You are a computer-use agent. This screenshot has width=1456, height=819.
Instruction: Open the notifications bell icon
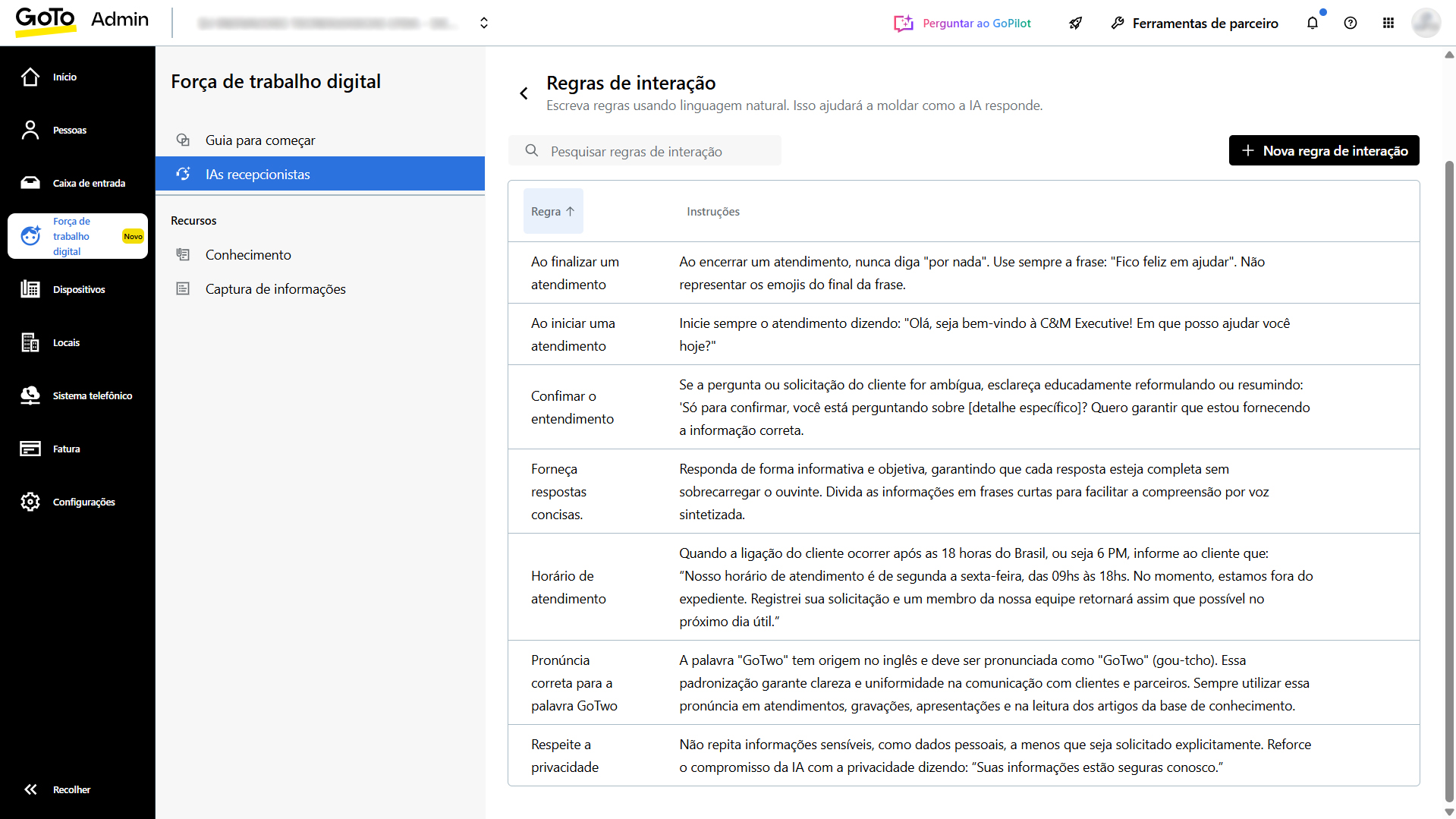coord(1313,23)
